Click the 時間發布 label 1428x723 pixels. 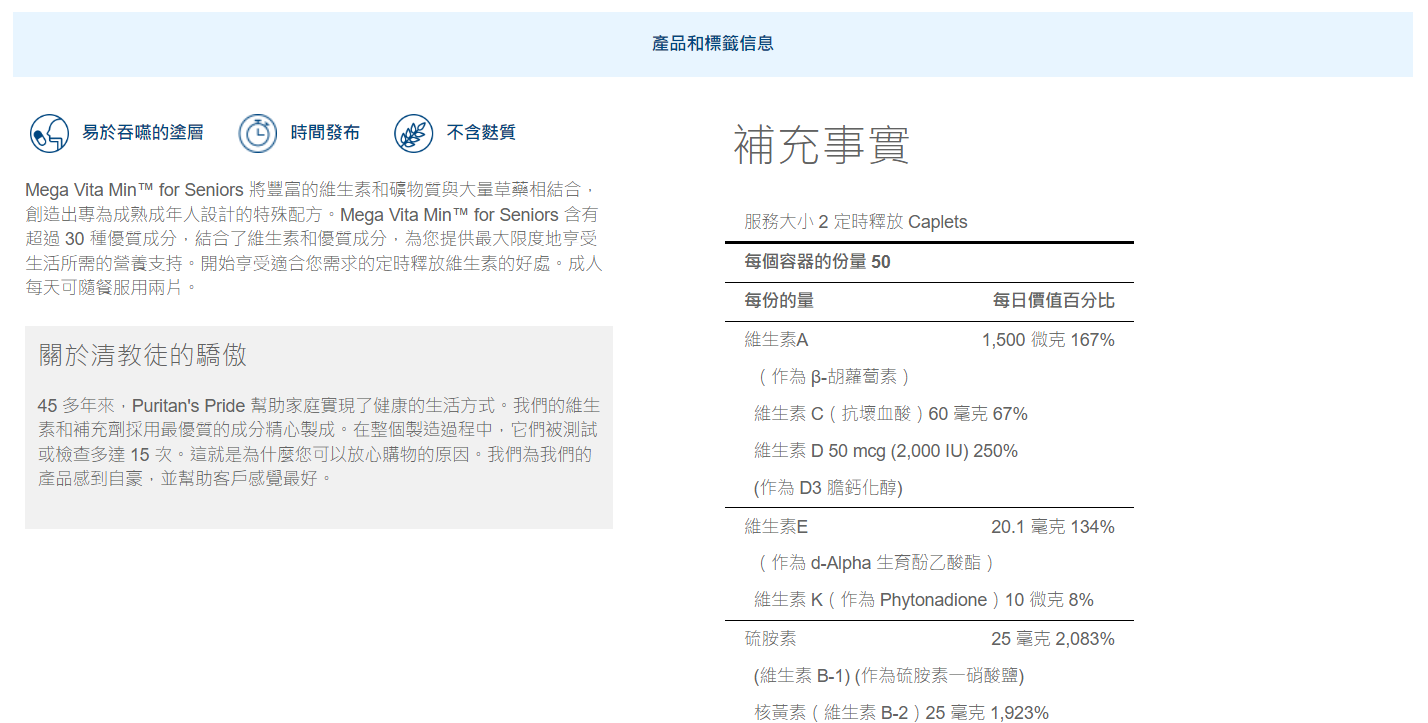point(325,133)
